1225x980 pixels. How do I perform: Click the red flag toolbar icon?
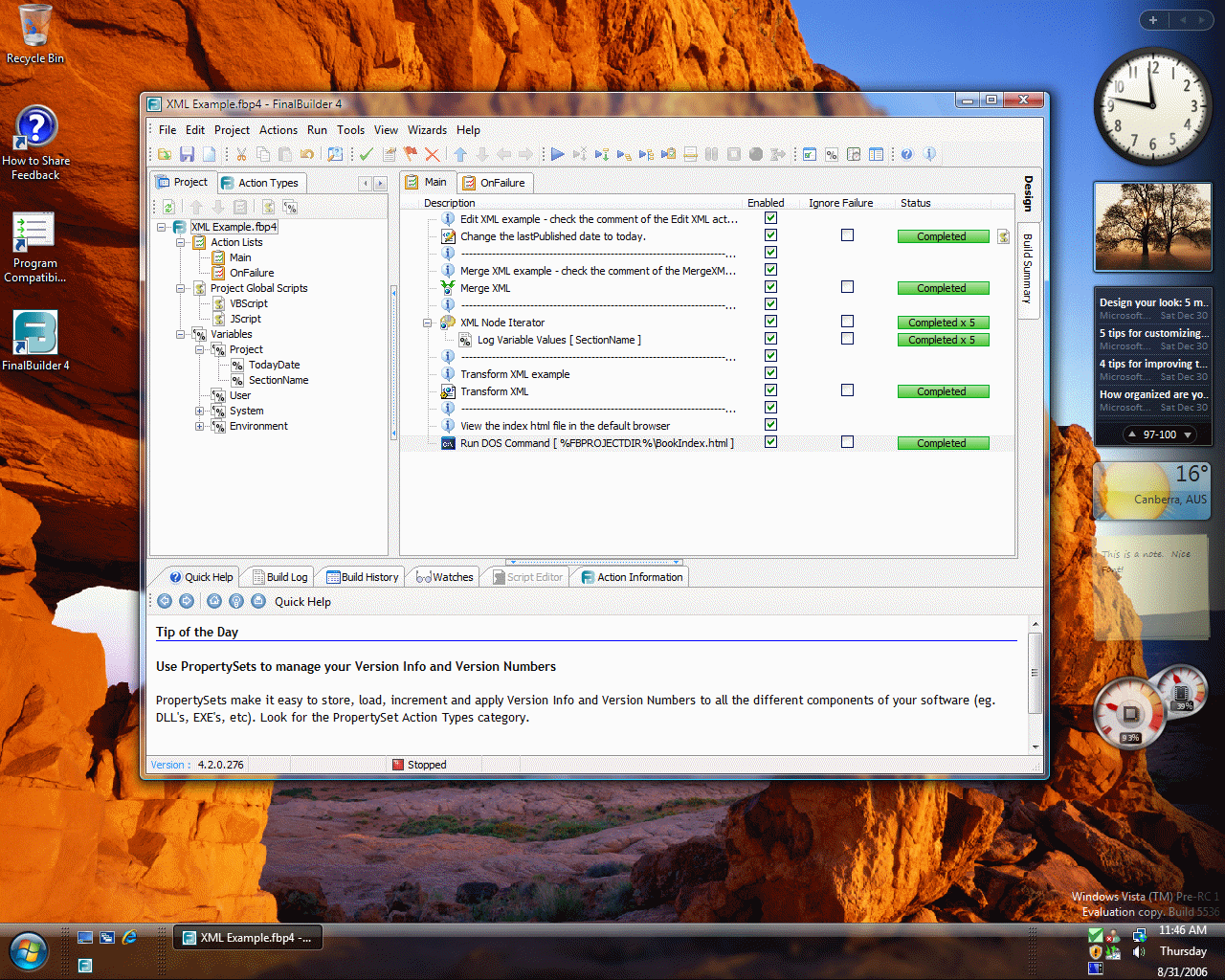[x=411, y=154]
